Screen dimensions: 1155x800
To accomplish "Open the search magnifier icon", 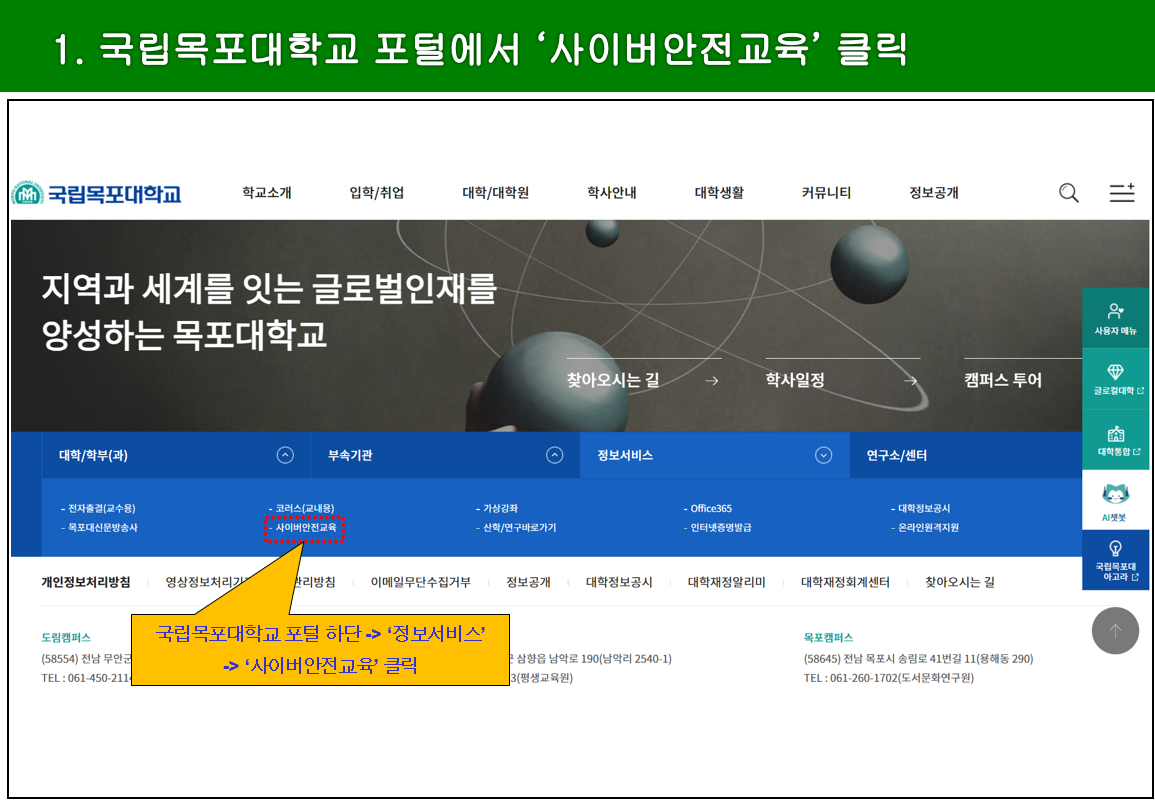I will pyautogui.click(x=1069, y=193).
